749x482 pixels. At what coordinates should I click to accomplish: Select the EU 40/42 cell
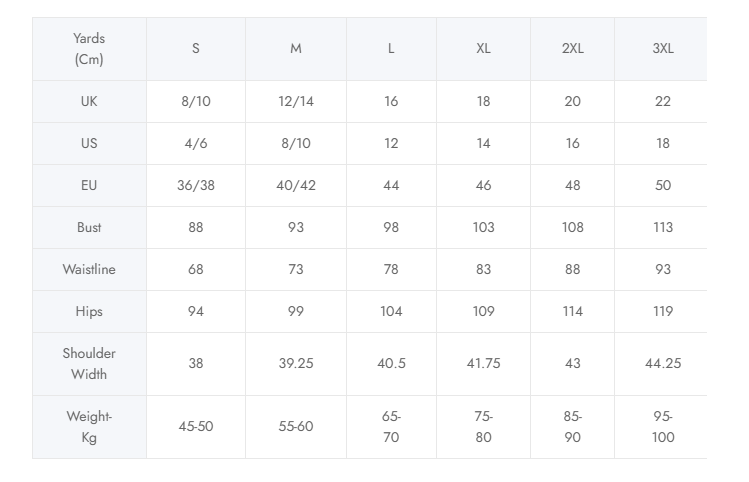[x=296, y=185]
